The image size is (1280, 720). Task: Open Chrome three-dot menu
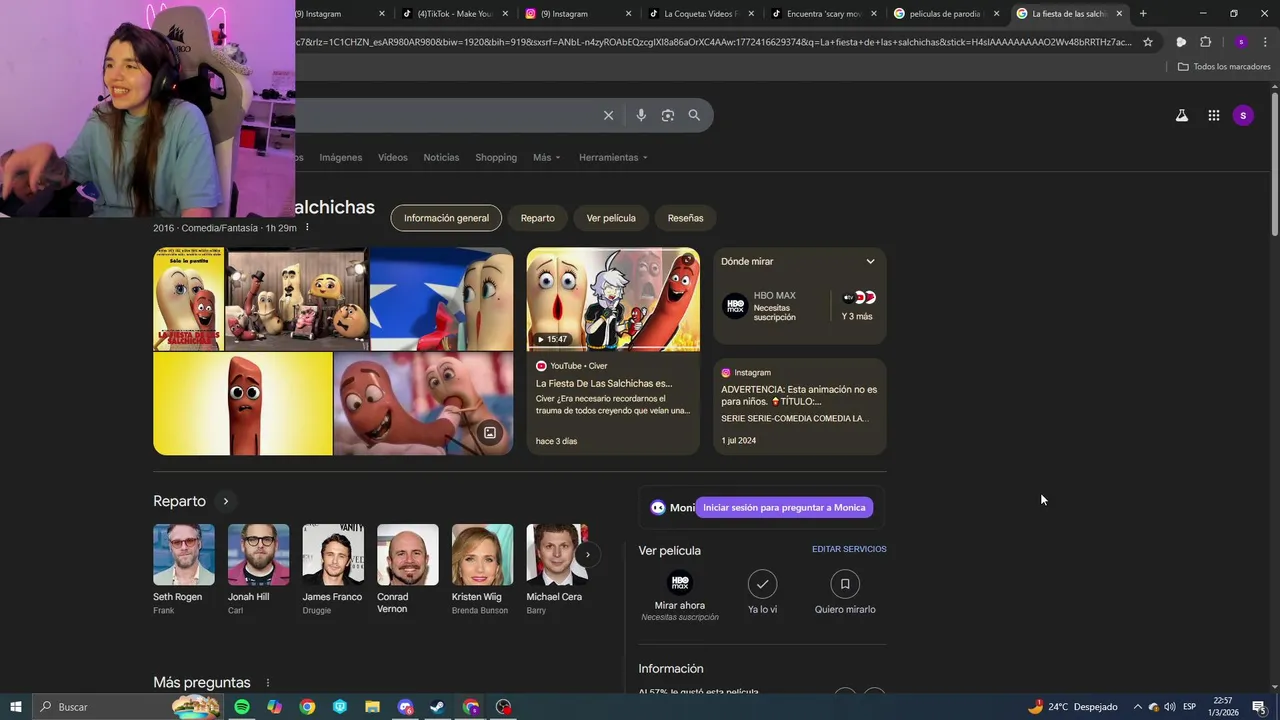point(1263,42)
